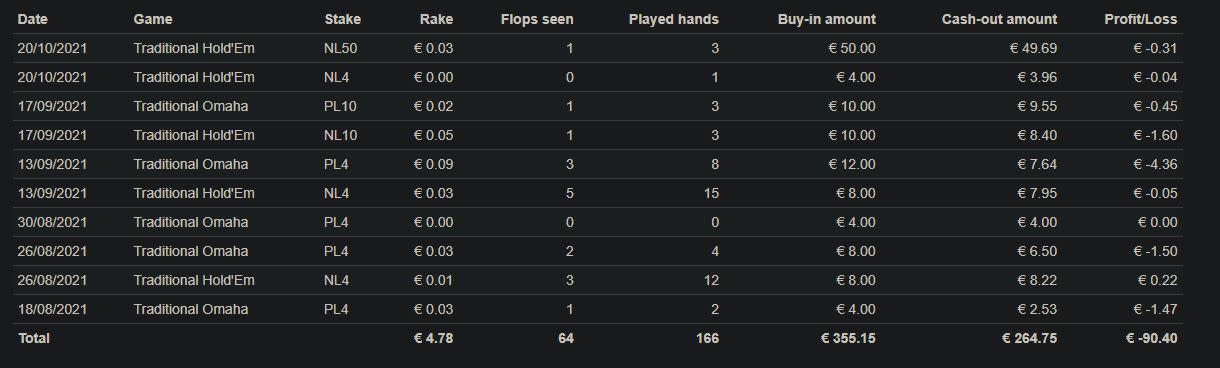Click the row with 15 played hands

coord(598,193)
